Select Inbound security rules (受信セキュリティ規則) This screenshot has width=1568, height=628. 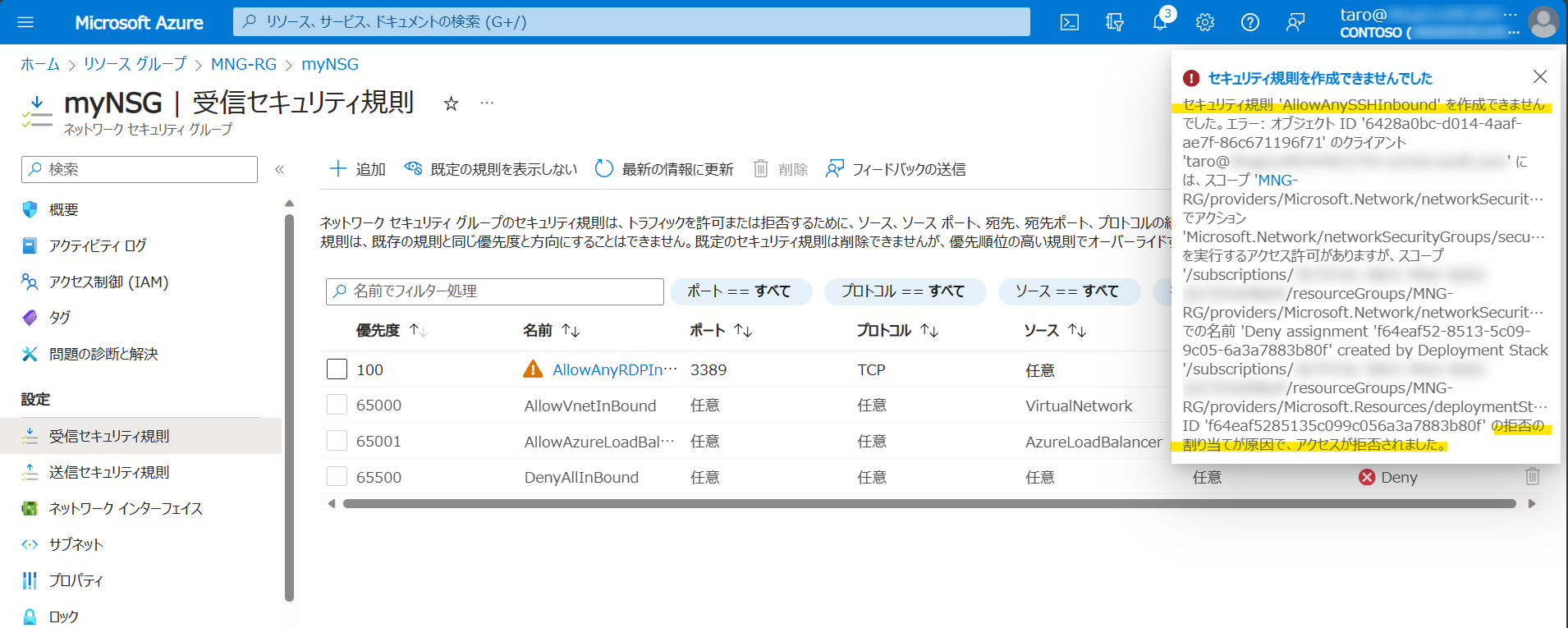[141, 436]
